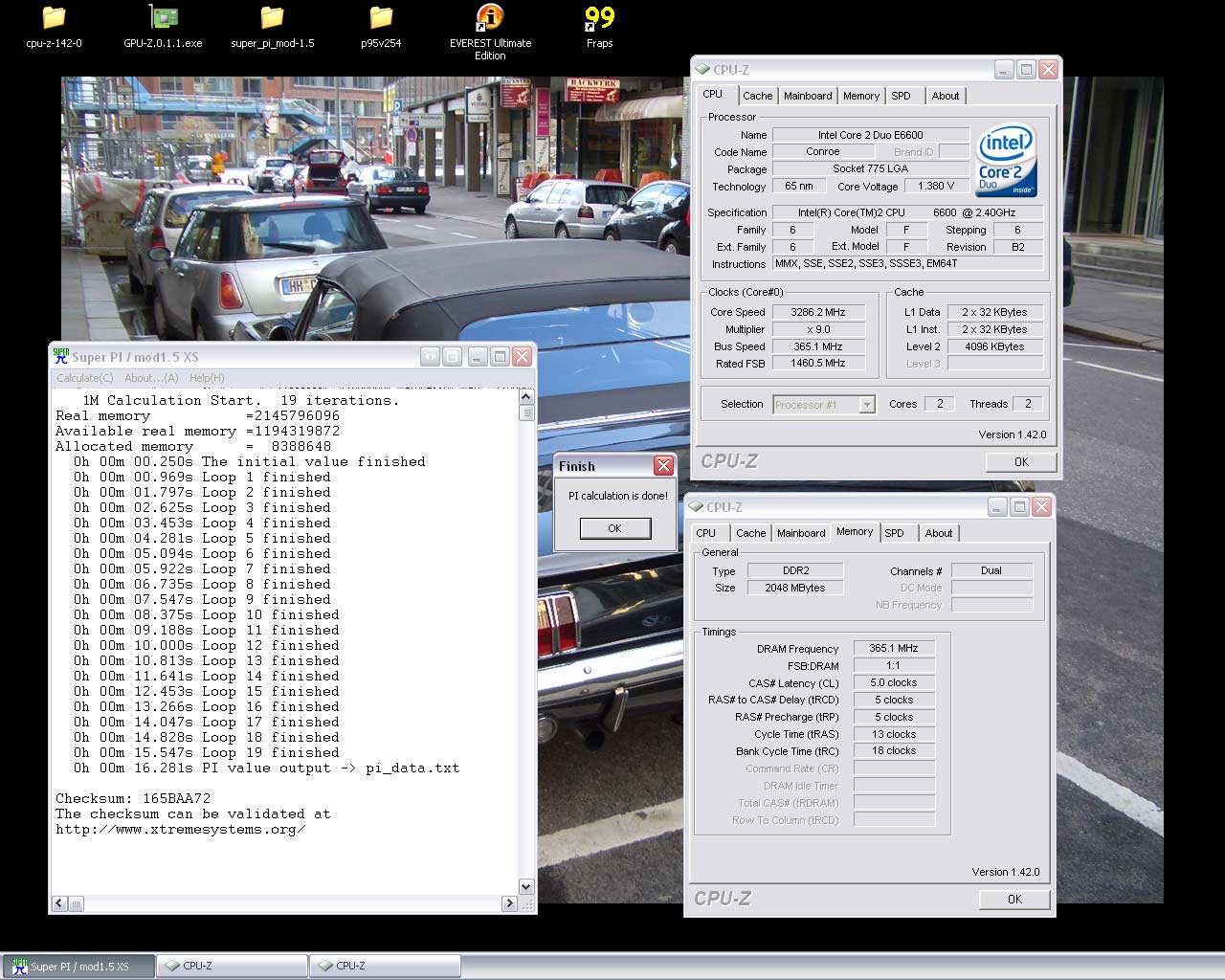Click CAS# Latency value 5.0 clocks

[894, 682]
